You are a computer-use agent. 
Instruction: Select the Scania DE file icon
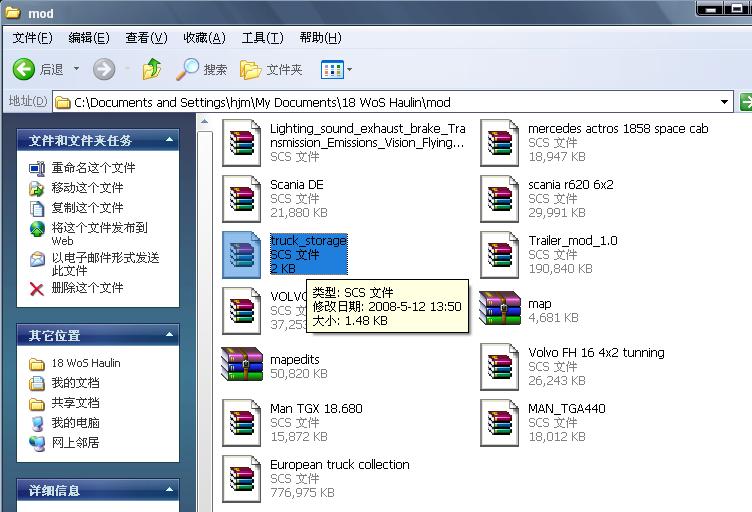241,198
